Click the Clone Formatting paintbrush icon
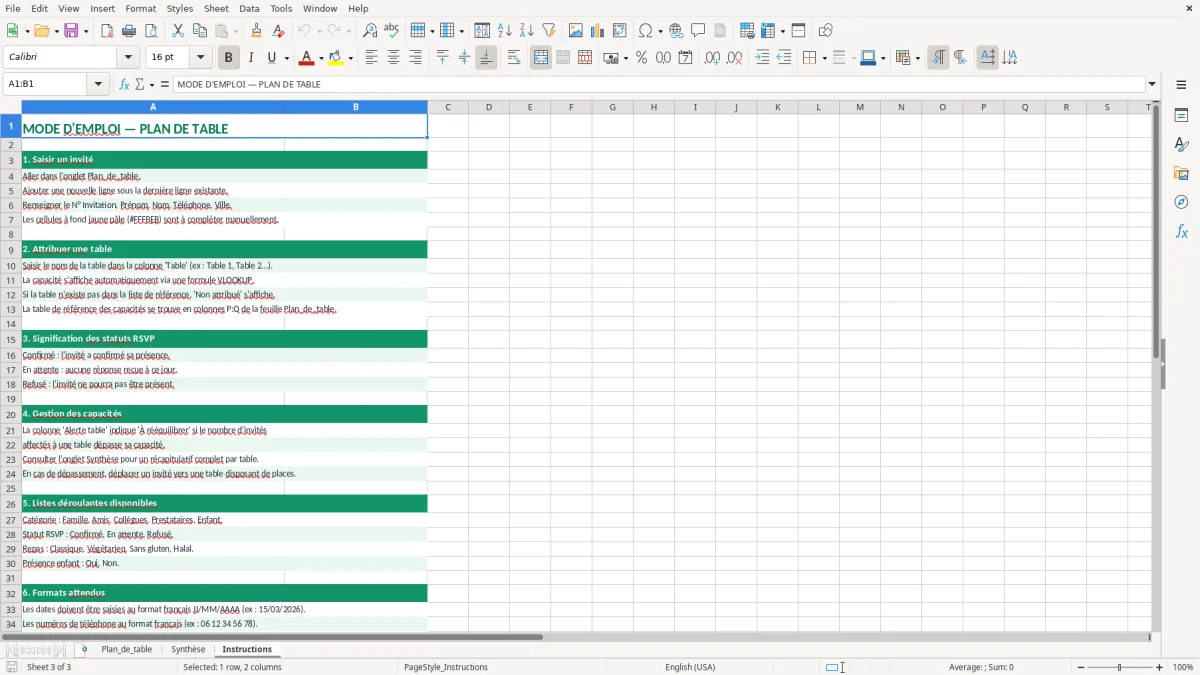This screenshot has height=675, width=1200. (256, 31)
